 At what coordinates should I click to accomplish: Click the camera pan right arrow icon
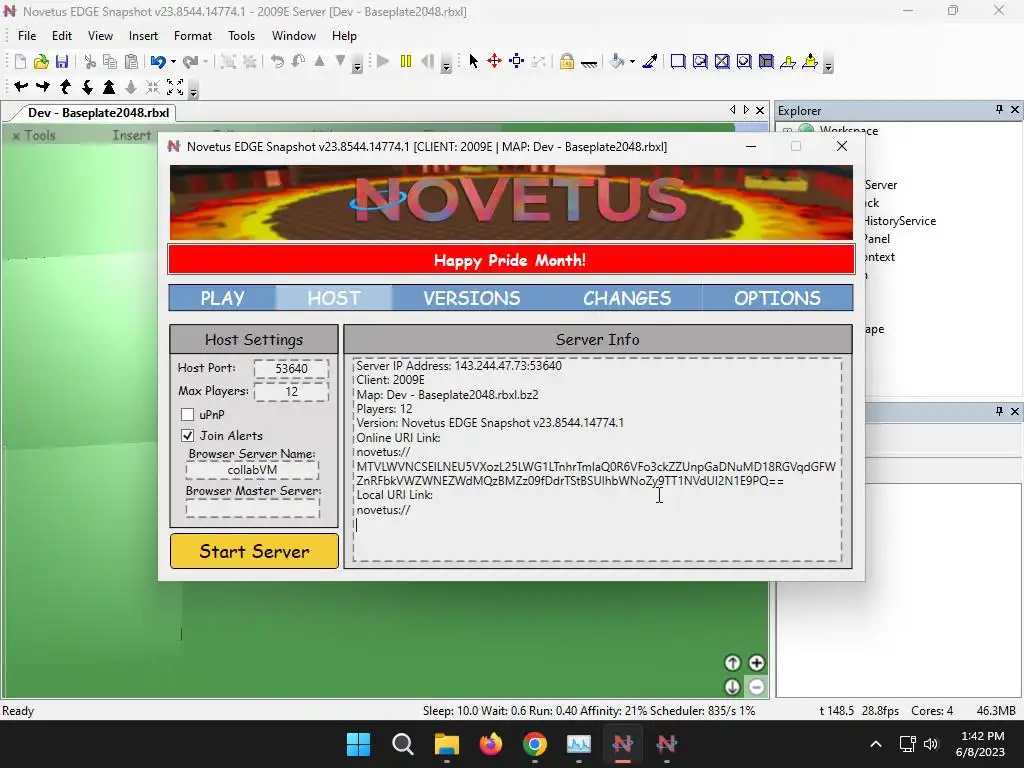43,86
